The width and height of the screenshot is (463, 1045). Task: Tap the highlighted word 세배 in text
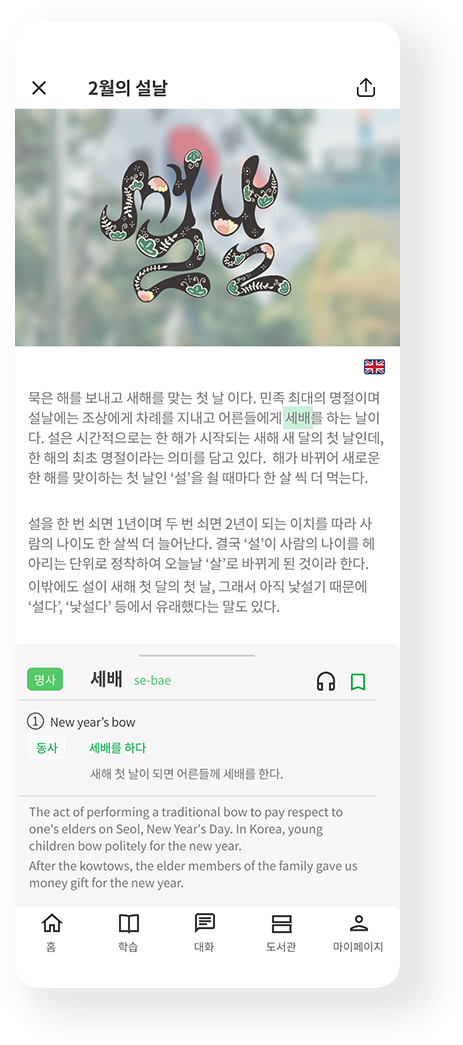coord(298,418)
